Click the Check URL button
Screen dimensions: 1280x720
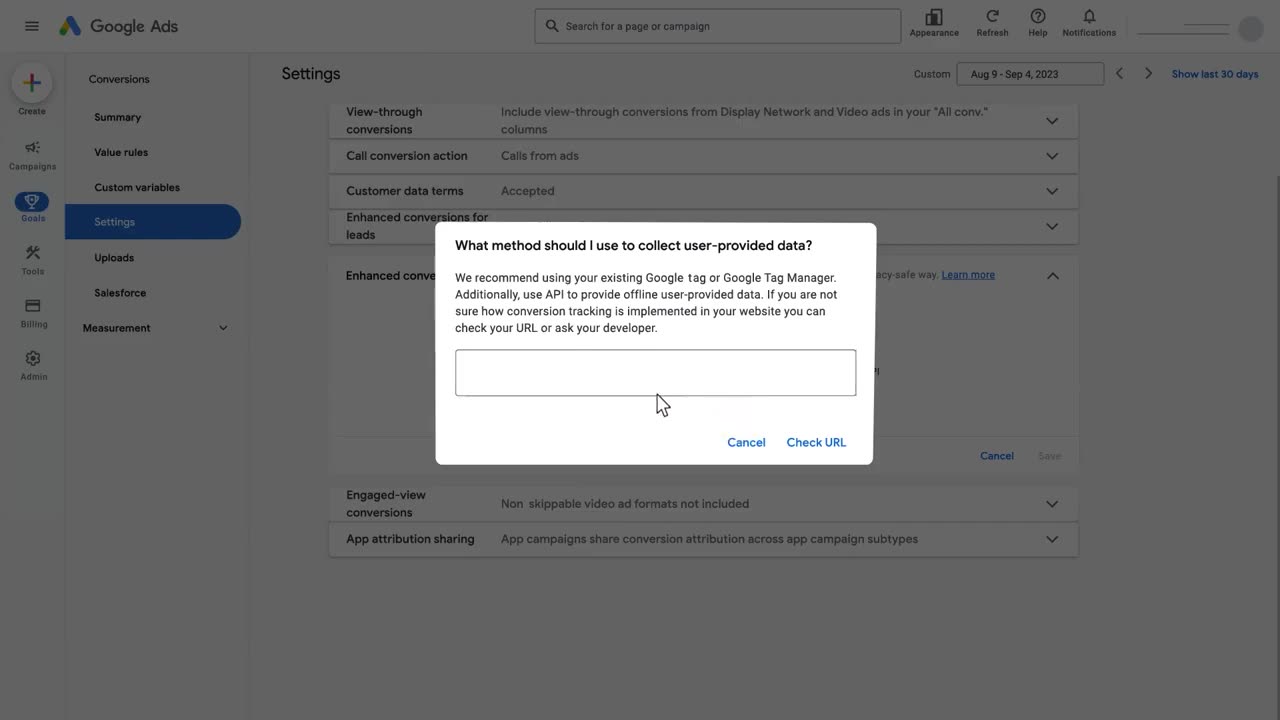click(816, 442)
